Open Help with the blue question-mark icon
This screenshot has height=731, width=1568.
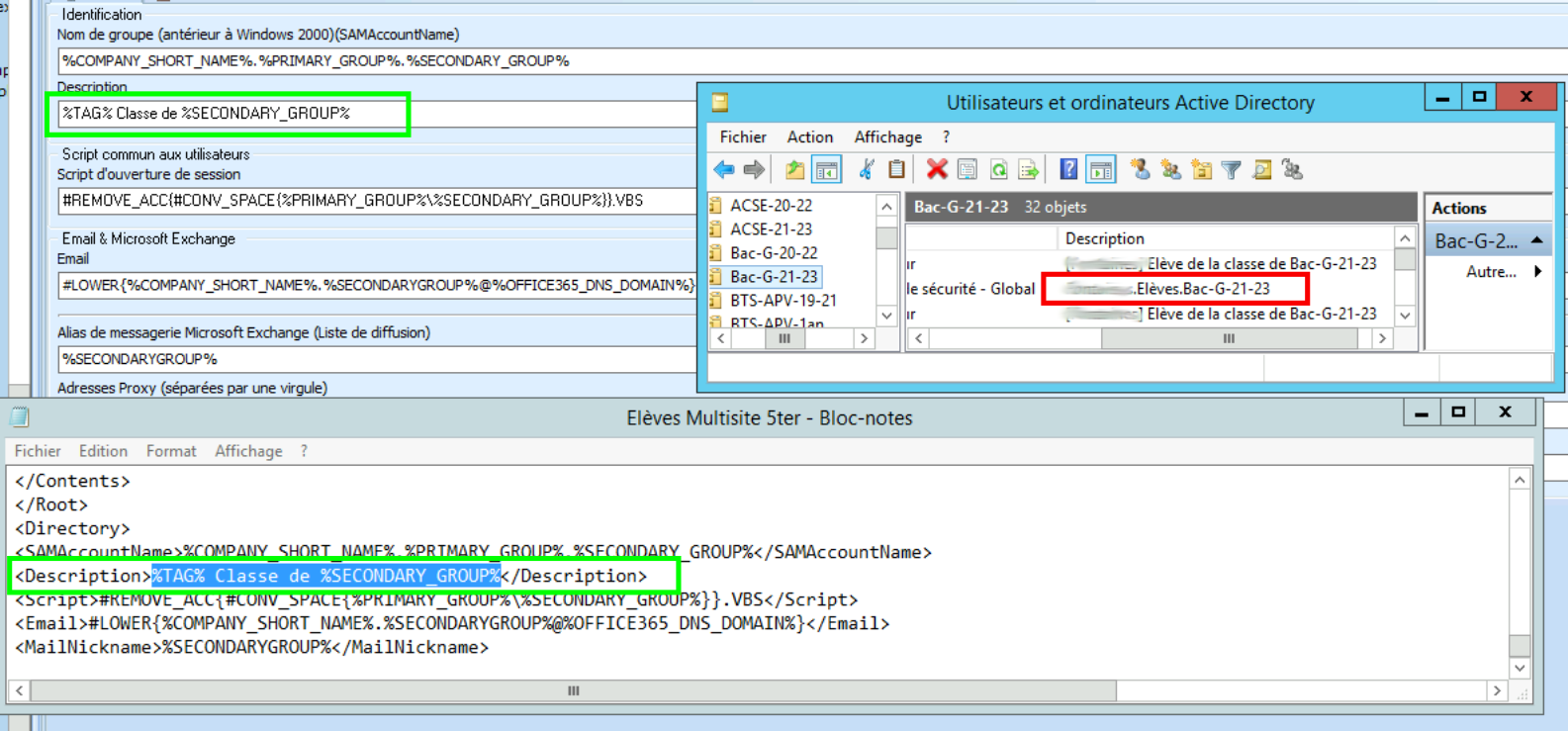[x=1068, y=170]
